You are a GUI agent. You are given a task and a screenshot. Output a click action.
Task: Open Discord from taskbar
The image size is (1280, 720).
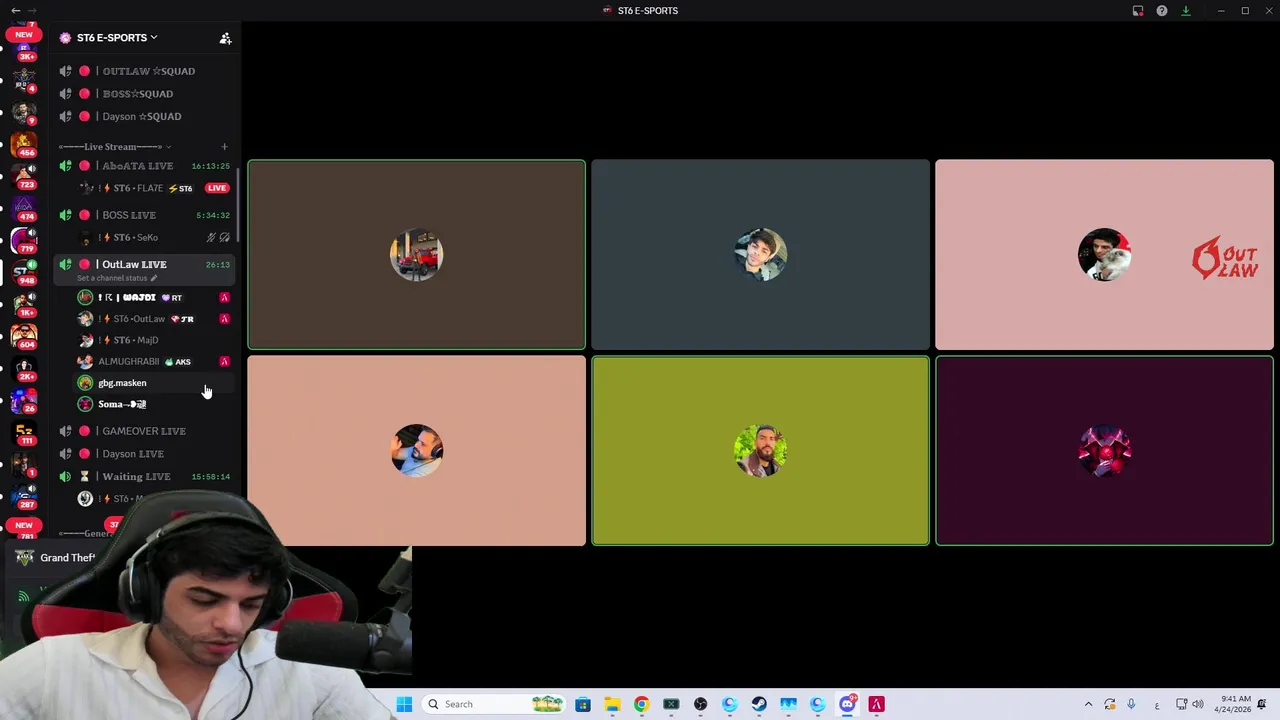click(x=847, y=704)
